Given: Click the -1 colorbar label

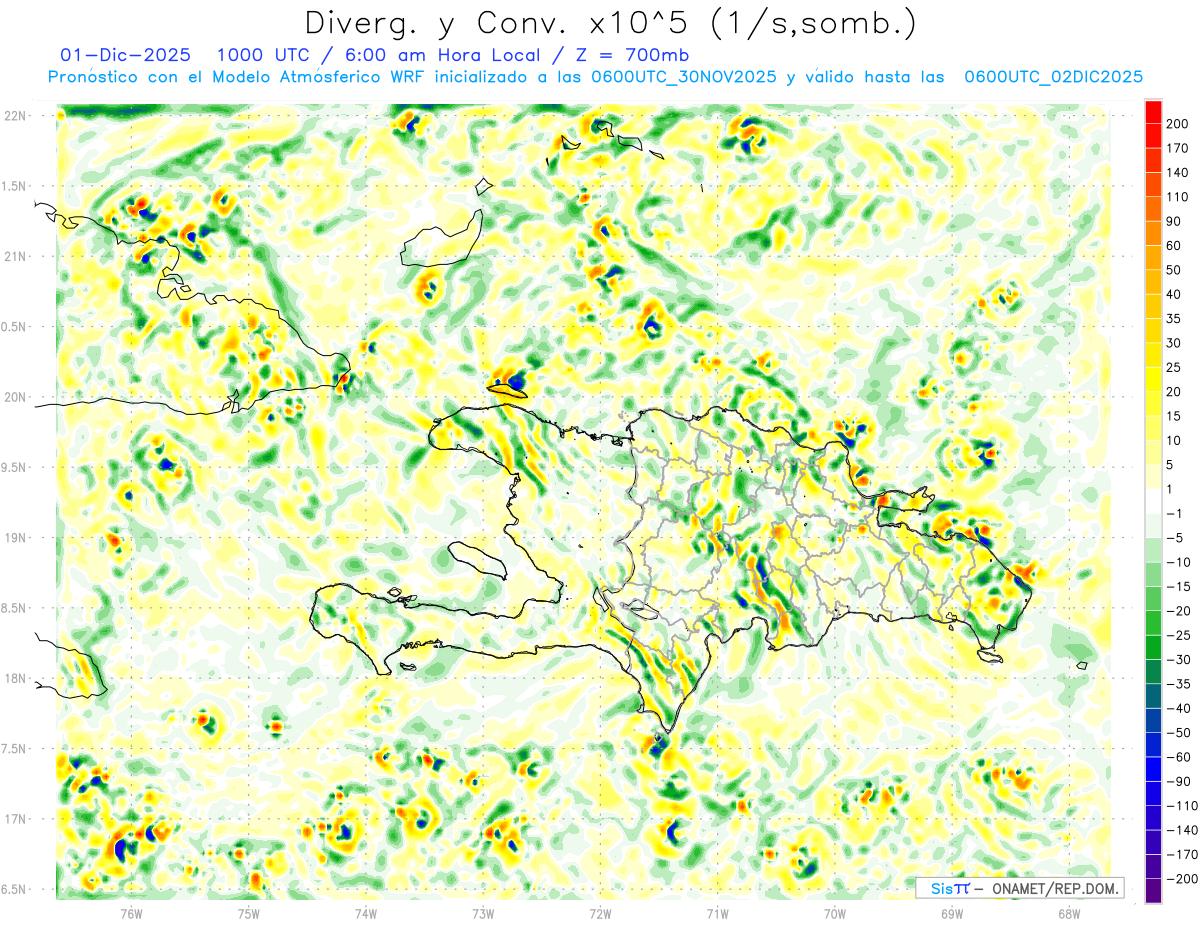Looking at the screenshot, I should [1175, 514].
